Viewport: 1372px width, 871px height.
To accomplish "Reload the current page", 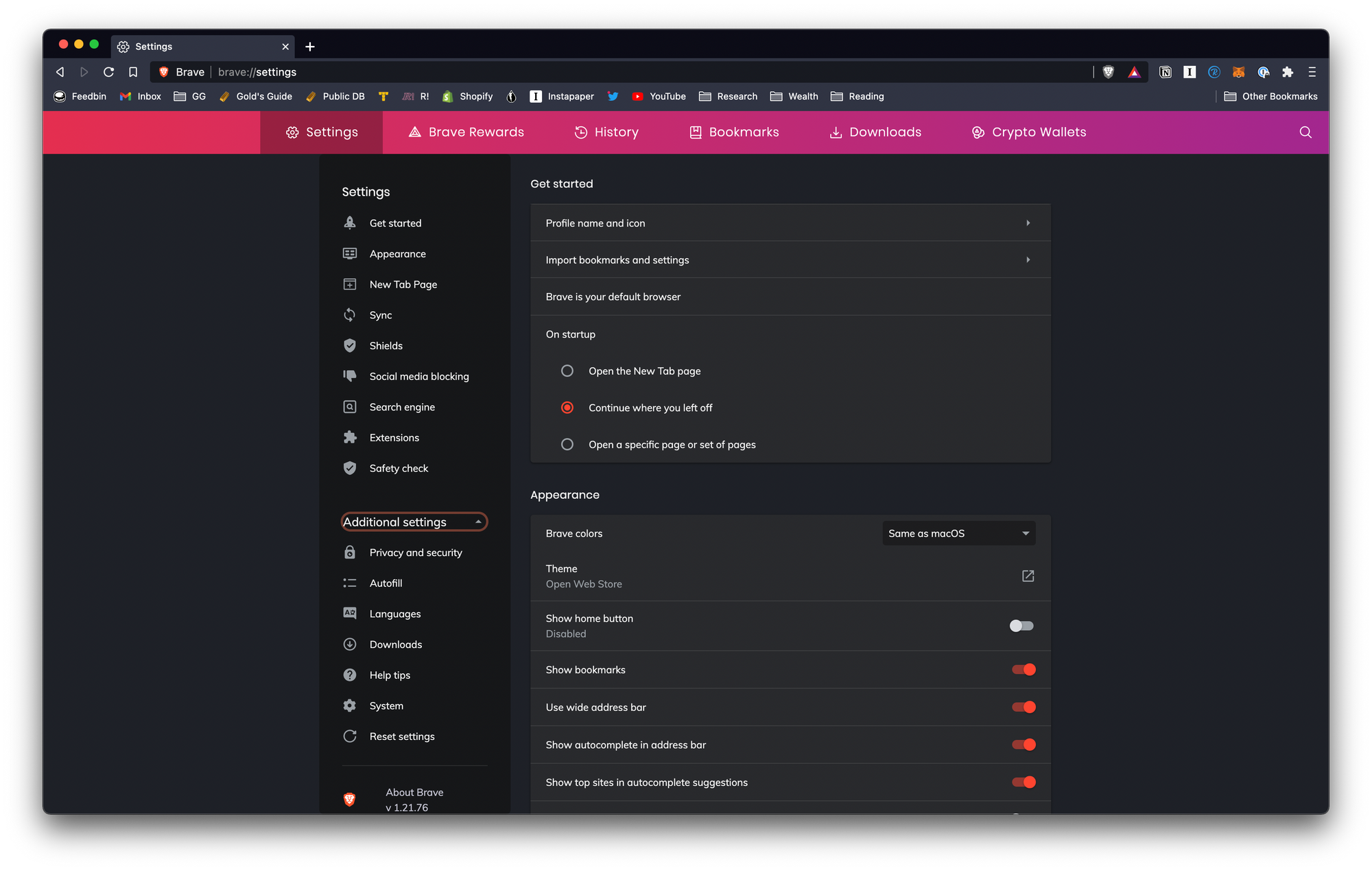I will (108, 72).
